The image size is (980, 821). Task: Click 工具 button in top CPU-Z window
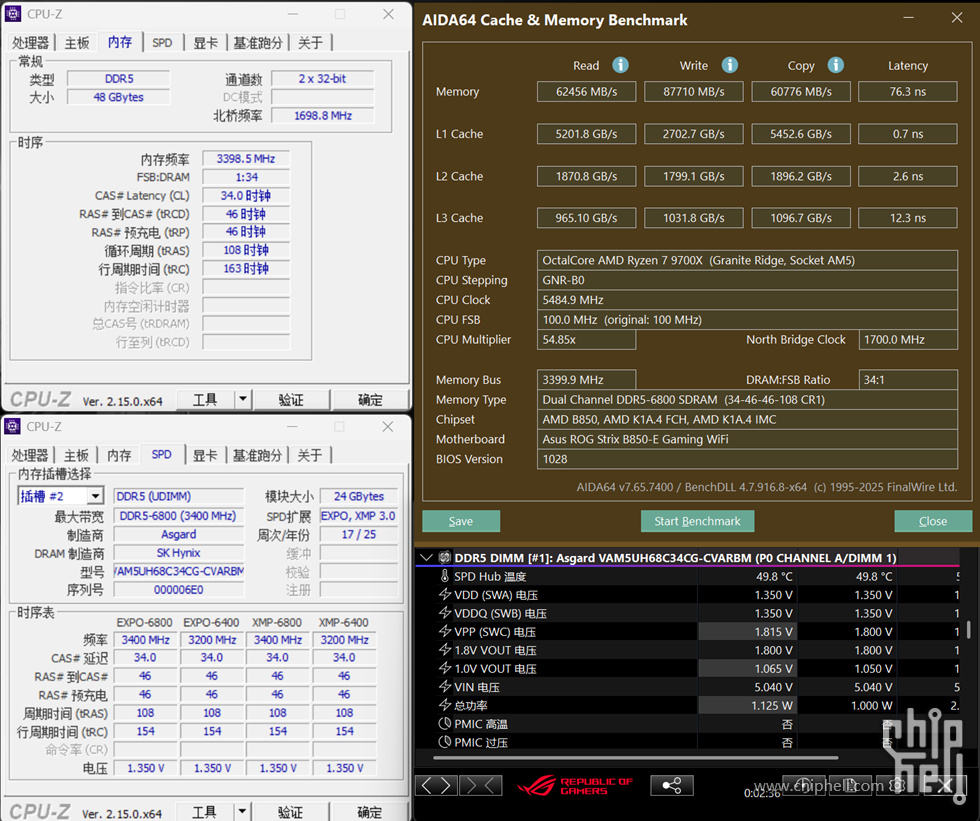pos(205,399)
